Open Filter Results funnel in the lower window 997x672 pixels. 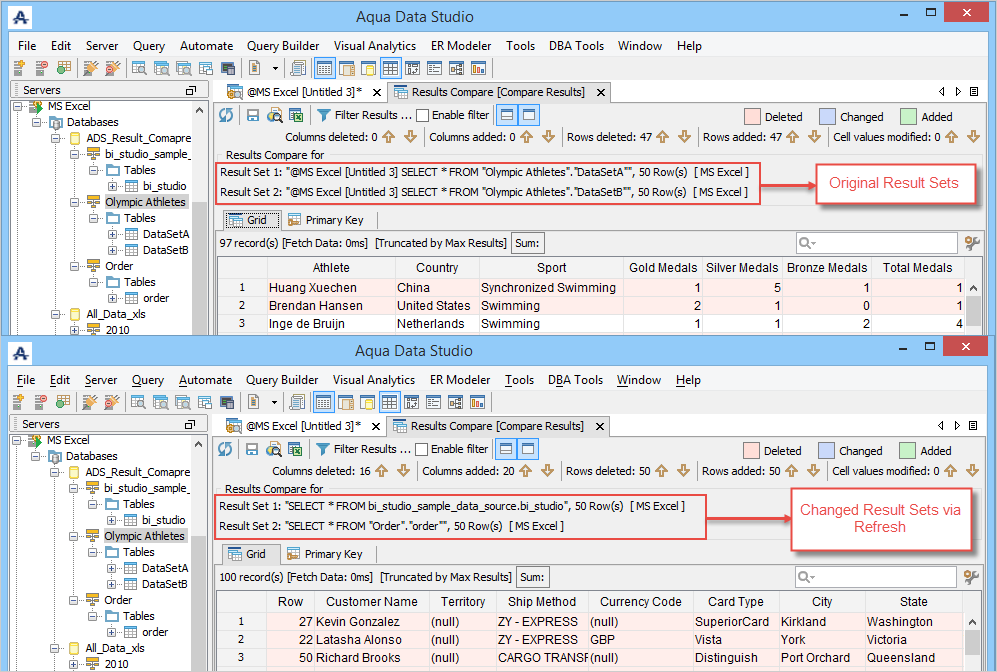pyautogui.click(x=323, y=449)
